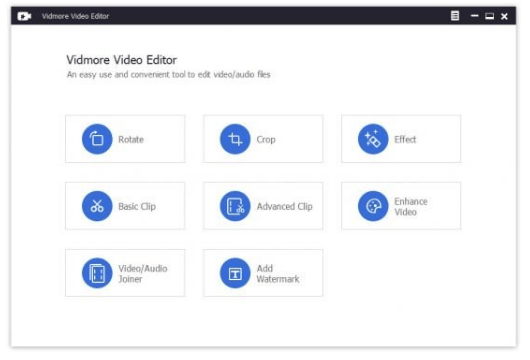This screenshot has width=530, height=360.
Task: Click the Crop text label
Action: click(x=266, y=139)
